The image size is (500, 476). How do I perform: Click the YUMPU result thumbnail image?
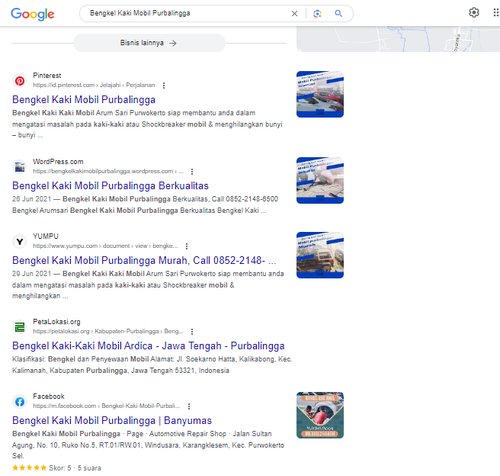pos(320,255)
